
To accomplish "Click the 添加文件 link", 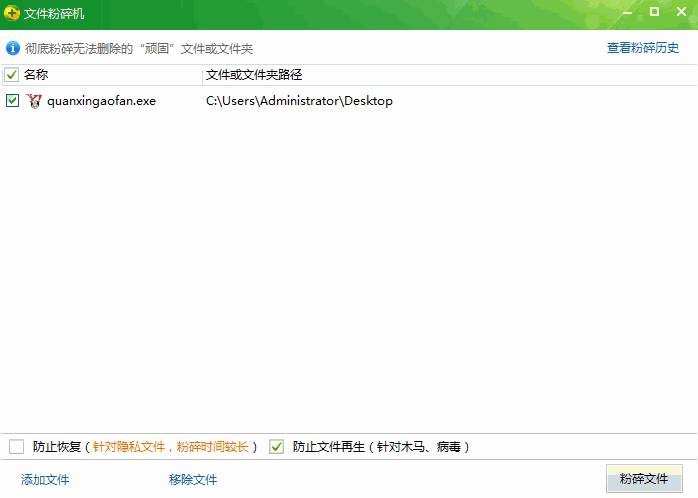I will click(x=45, y=479).
